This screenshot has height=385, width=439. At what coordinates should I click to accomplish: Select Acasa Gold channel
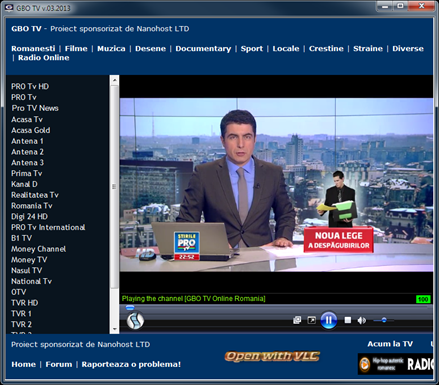coord(31,130)
